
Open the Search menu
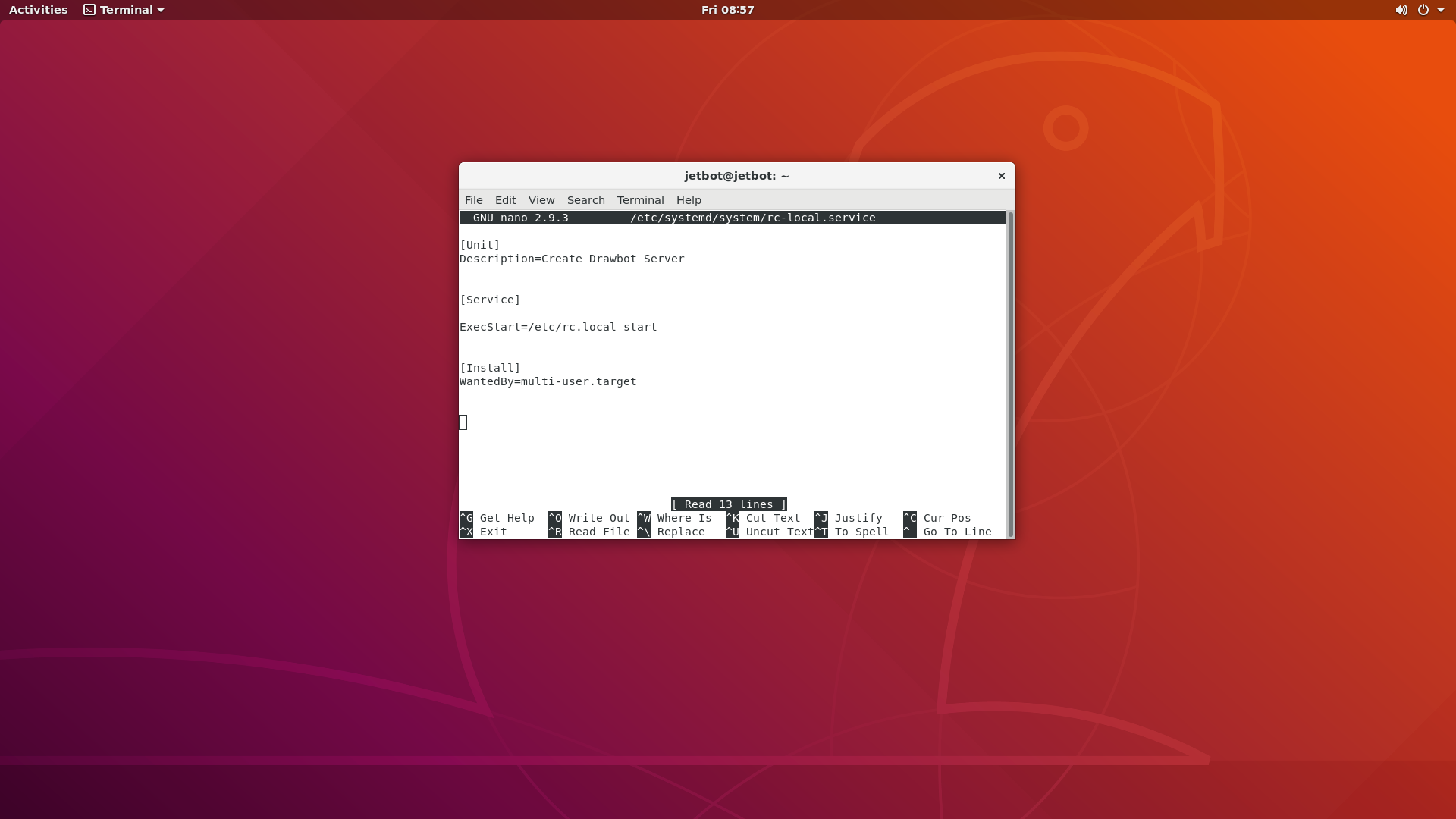pyautogui.click(x=586, y=200)
